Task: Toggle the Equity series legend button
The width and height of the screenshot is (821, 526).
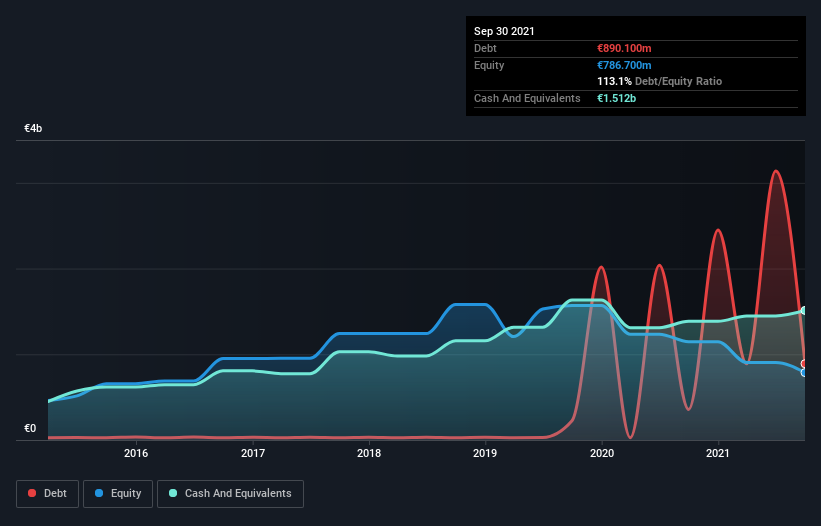Action: [x=118, y=494]
